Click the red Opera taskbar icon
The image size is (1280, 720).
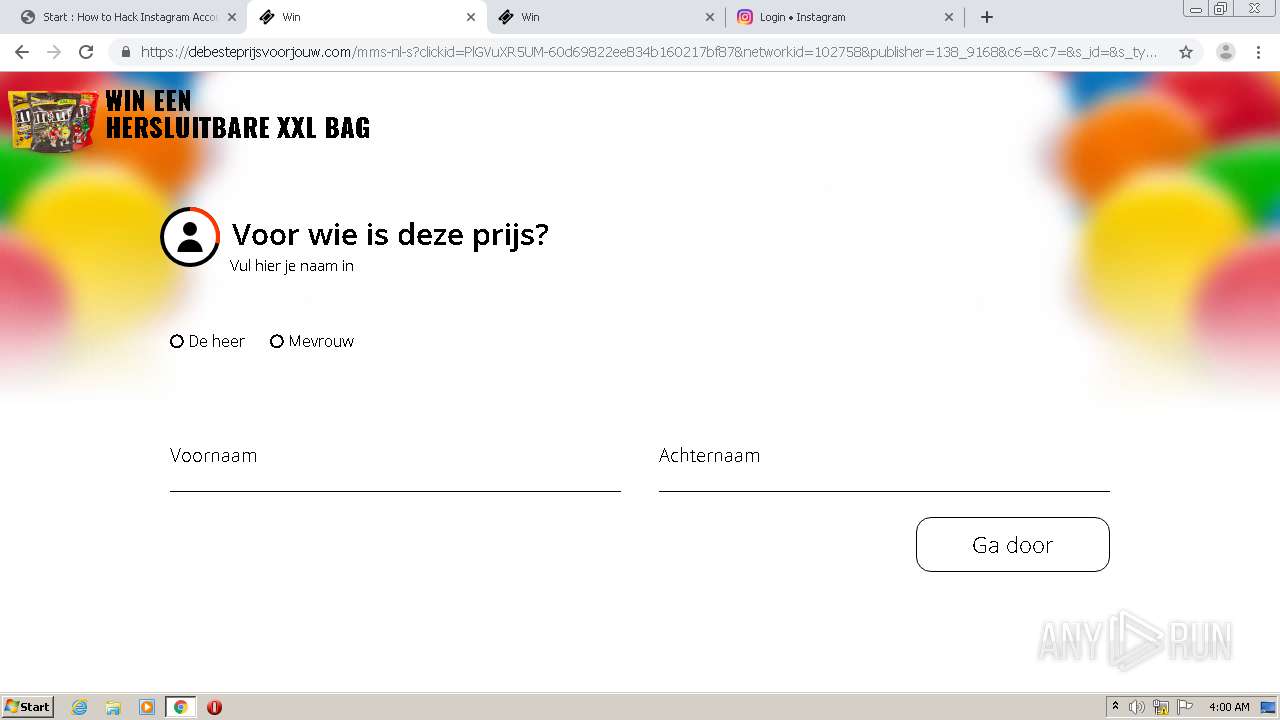coord(214,707)
